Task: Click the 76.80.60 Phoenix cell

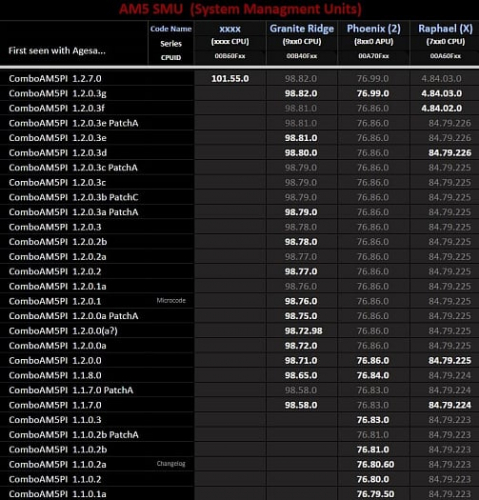Action: point(375,464)
